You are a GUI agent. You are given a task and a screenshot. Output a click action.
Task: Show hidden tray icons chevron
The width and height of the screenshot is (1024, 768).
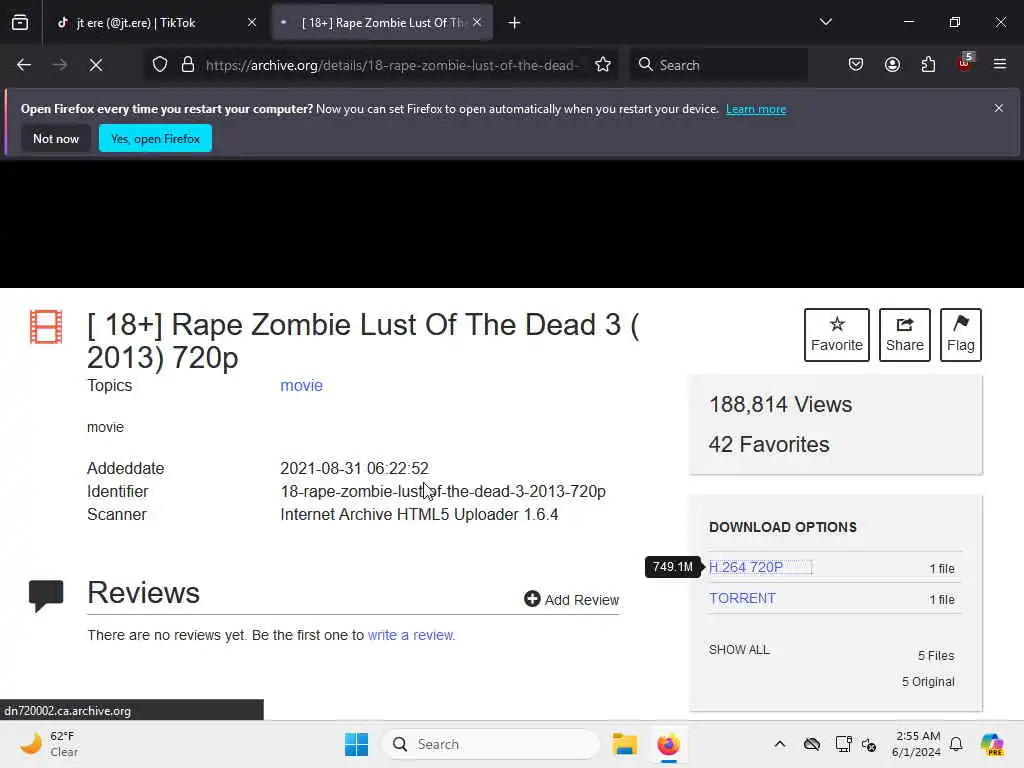780,744
